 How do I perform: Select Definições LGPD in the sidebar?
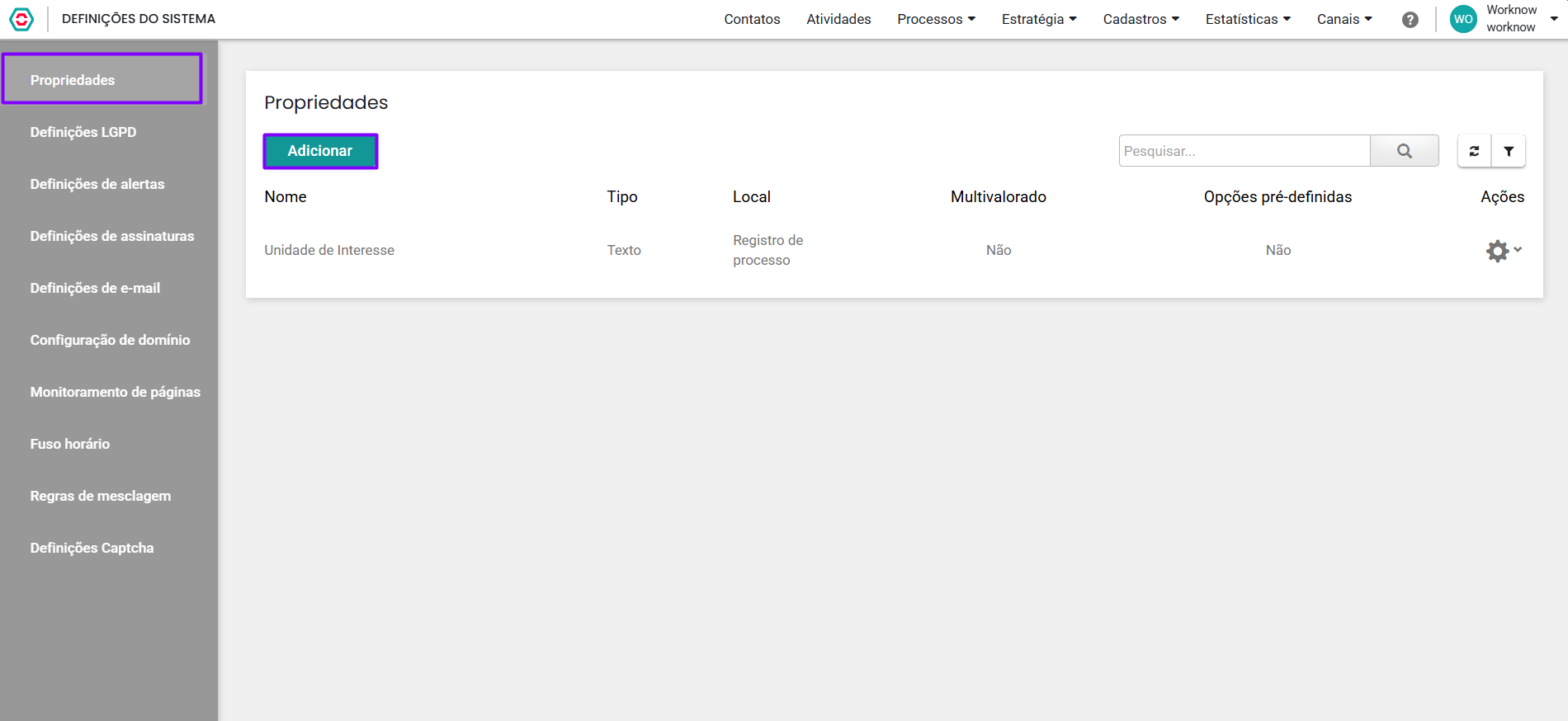83,132
